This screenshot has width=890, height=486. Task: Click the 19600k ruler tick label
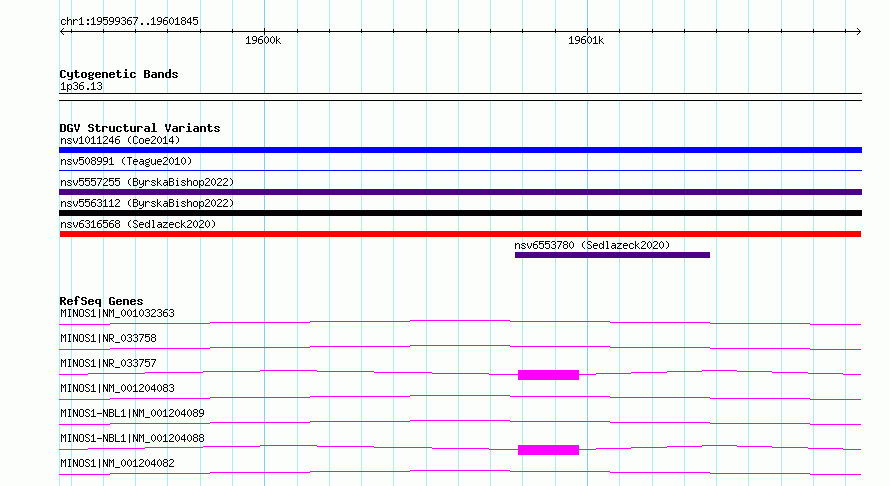click(x=263, y=40)
